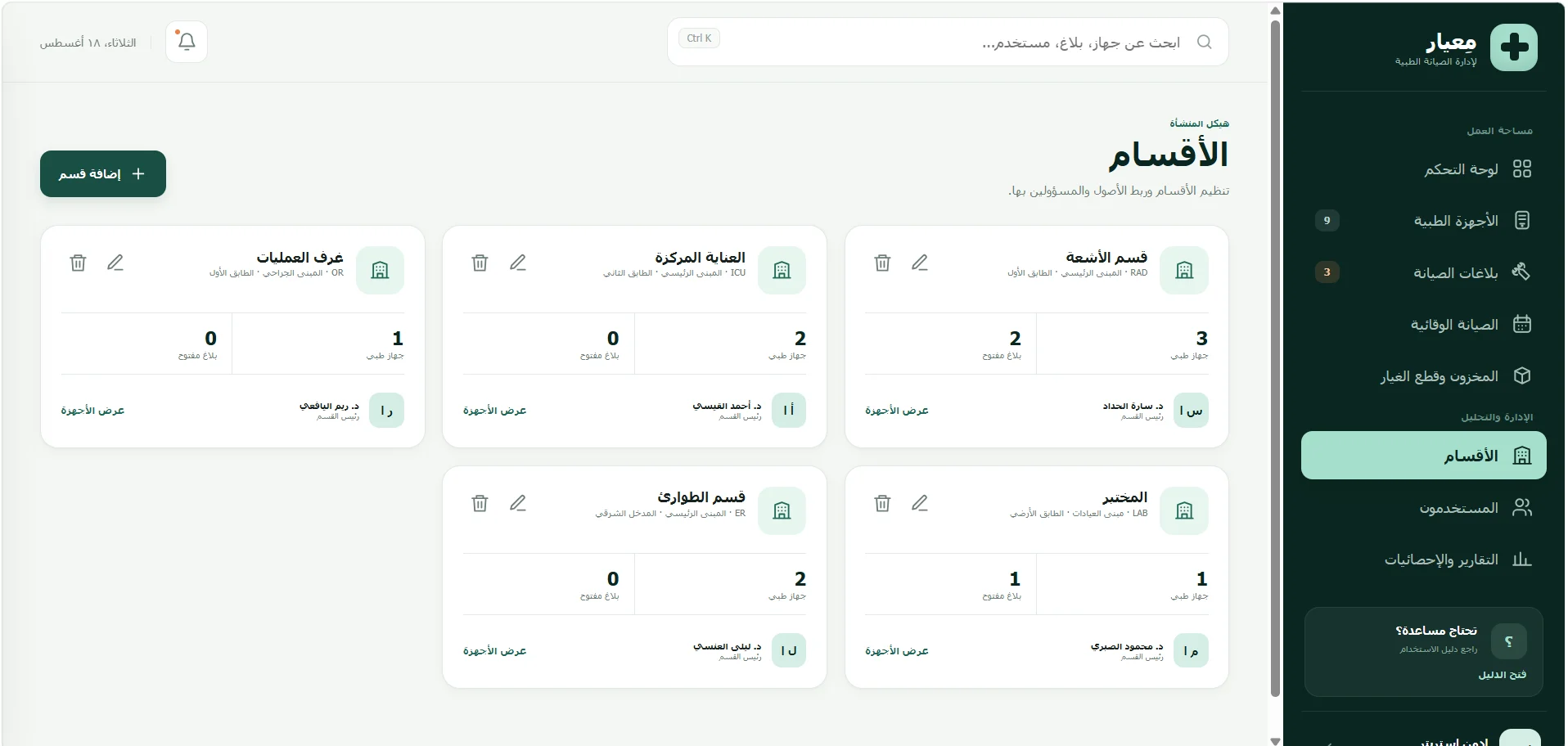Go to الأجهزة الطبية in sidebar

click(1424, 221)
